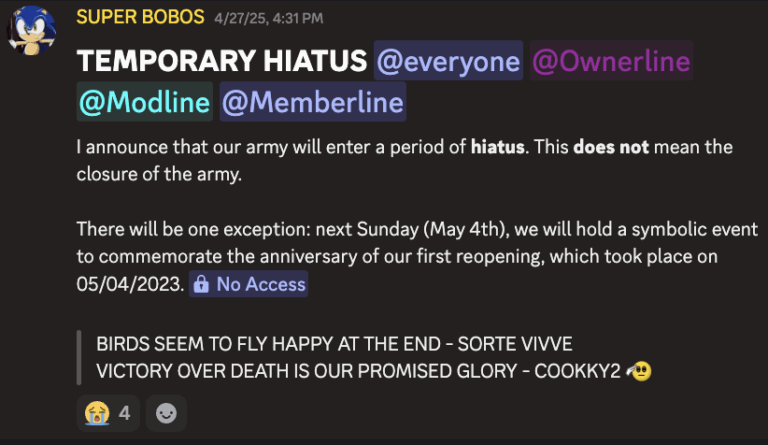Click the TEMPORARY HIATUS heading text

coord(221,63)
